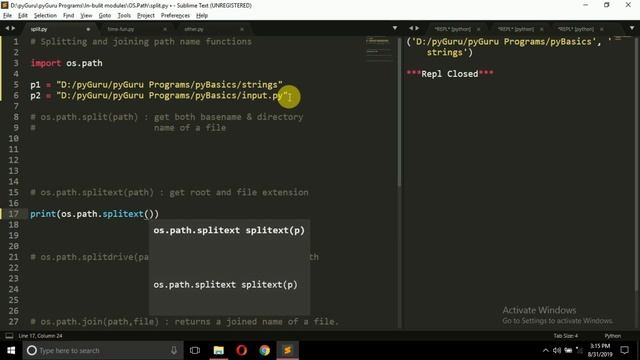The image size is (640, 360).
Task: Show hidden system tray icons
Action: click(x=546, y=350)
